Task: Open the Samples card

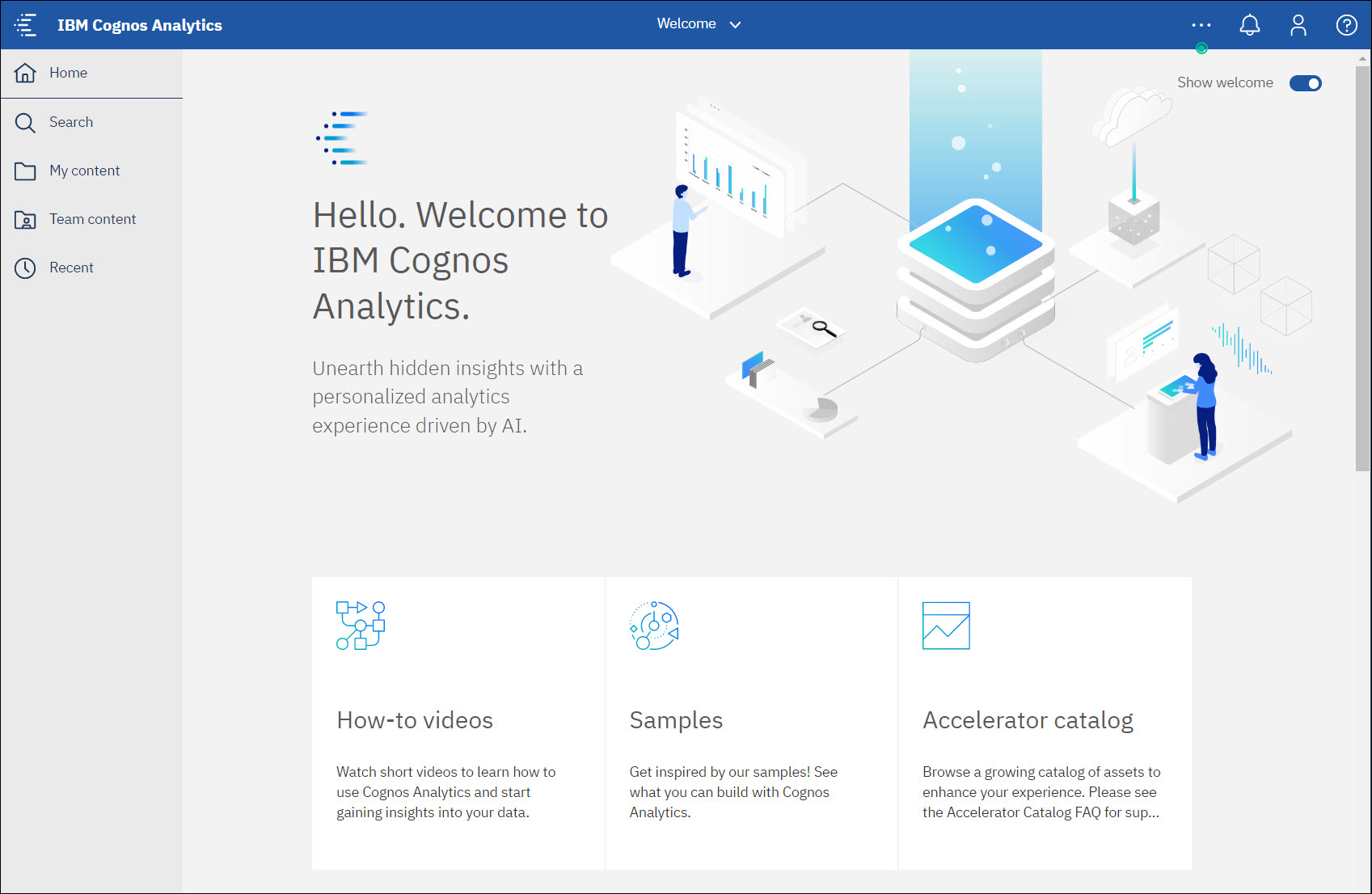Action: click(x=750, y=722)
